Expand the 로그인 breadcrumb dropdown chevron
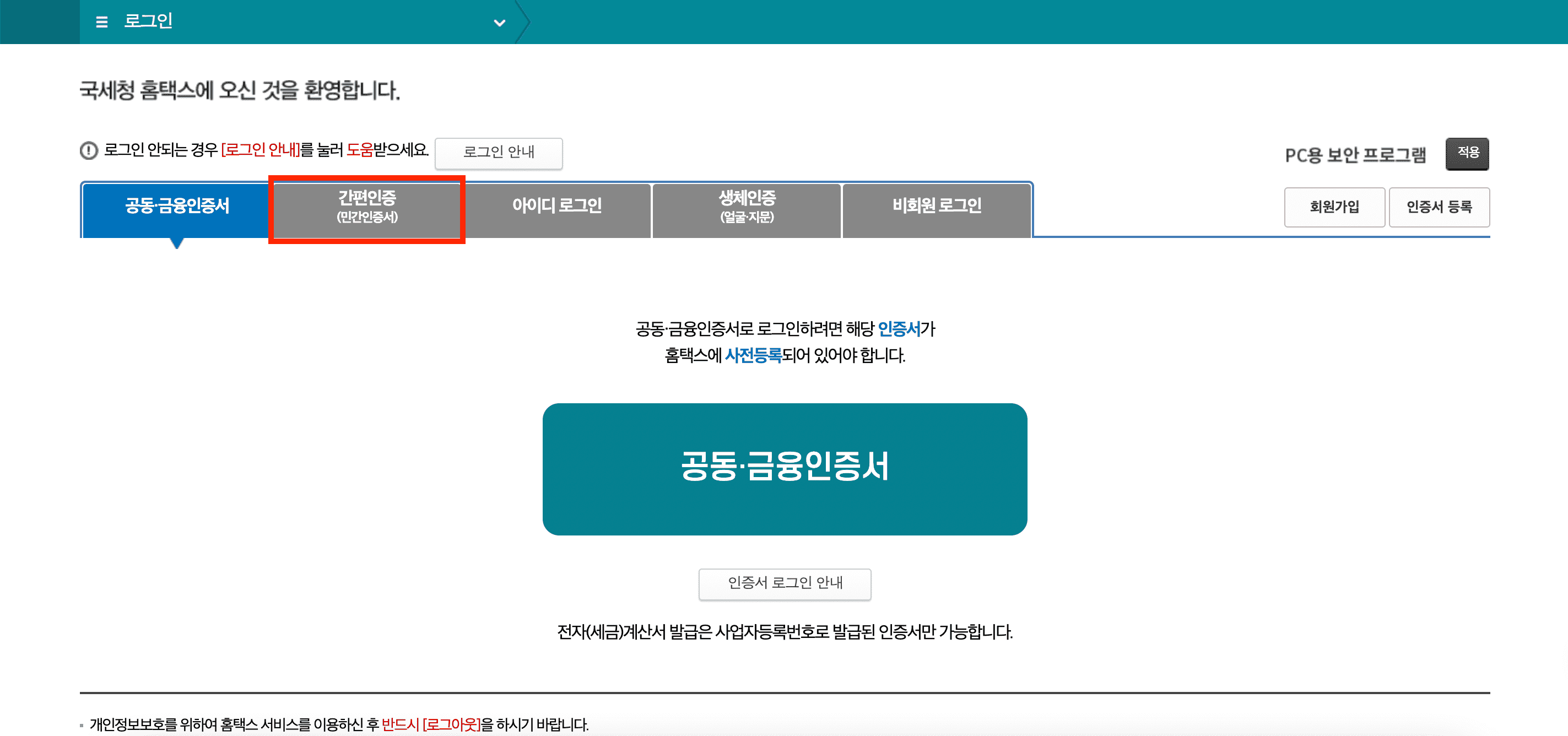 (x=499, y=23)
